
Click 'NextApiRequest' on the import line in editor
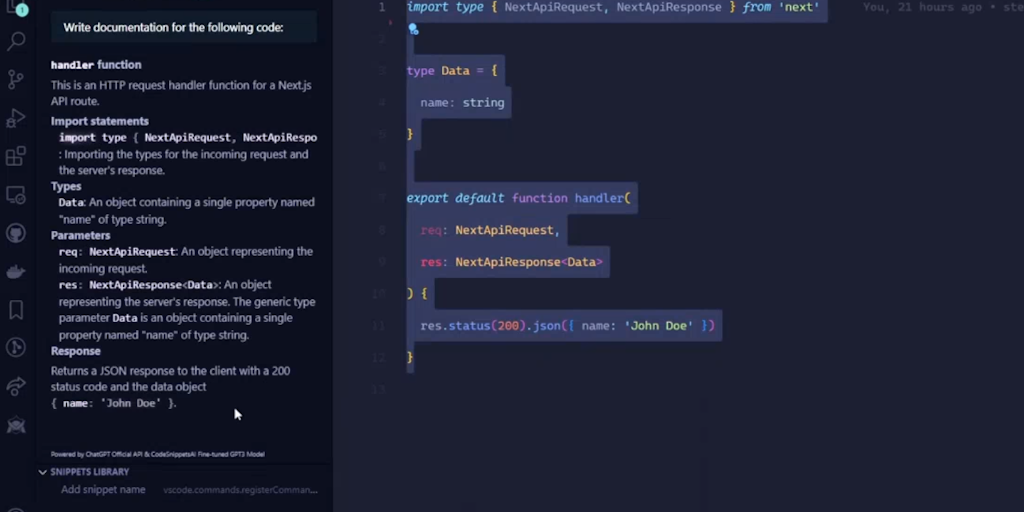coord(552,7)
